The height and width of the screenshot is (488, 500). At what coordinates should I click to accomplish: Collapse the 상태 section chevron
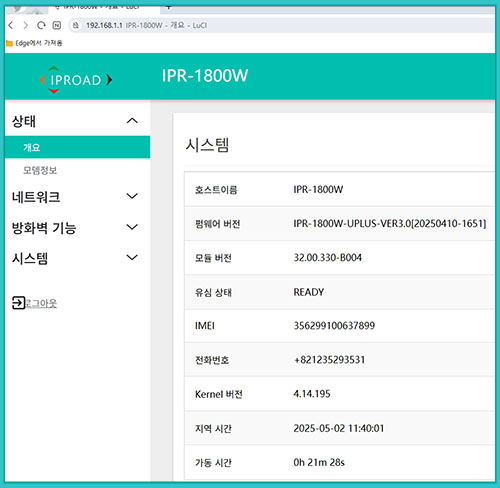tap(132, 121)
